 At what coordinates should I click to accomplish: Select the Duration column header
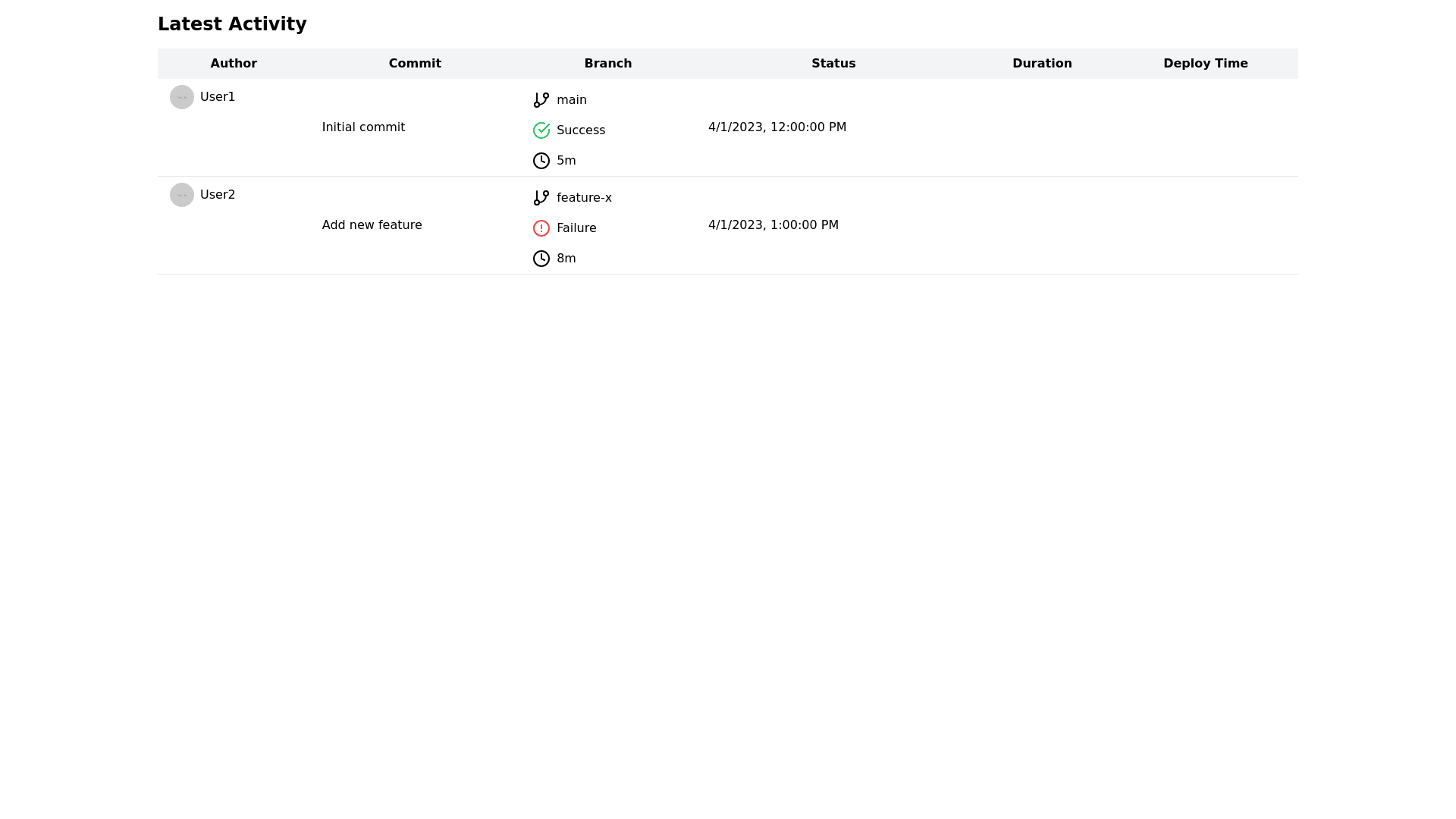(1042, 64)
